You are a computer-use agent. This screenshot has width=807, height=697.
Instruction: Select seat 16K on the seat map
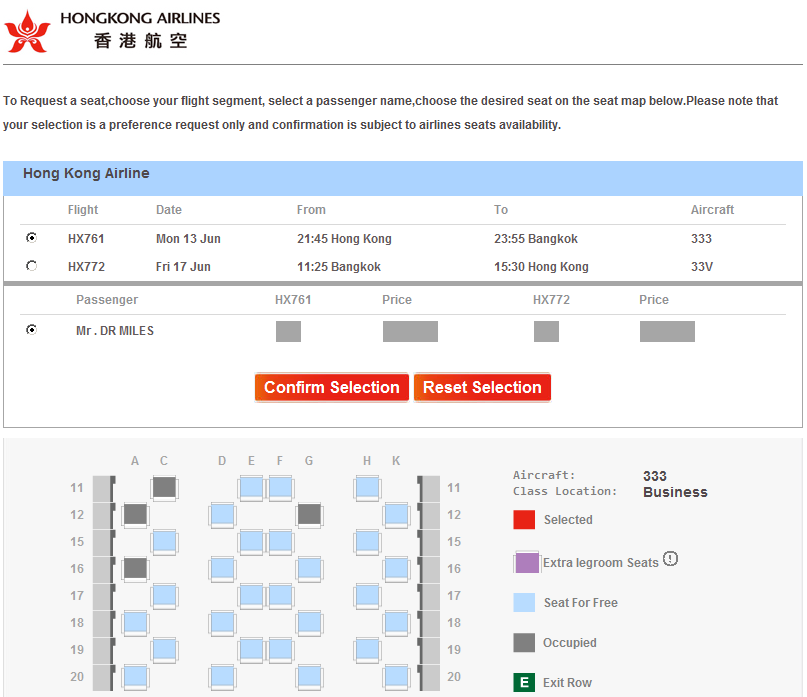[396, 569]
